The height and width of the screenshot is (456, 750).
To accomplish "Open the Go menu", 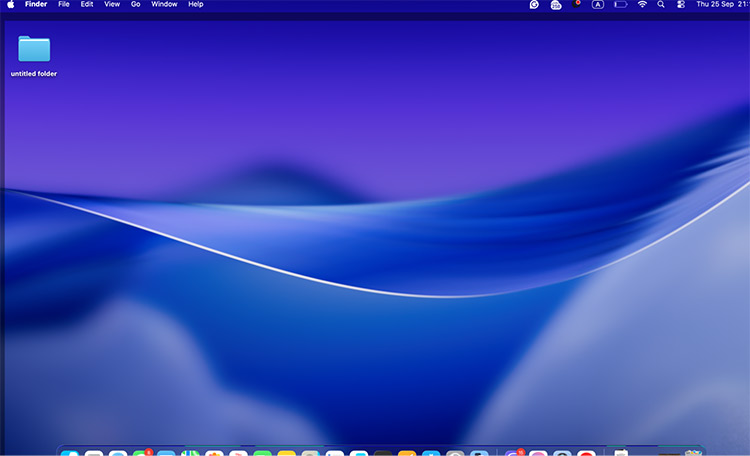I will [135, 5].
